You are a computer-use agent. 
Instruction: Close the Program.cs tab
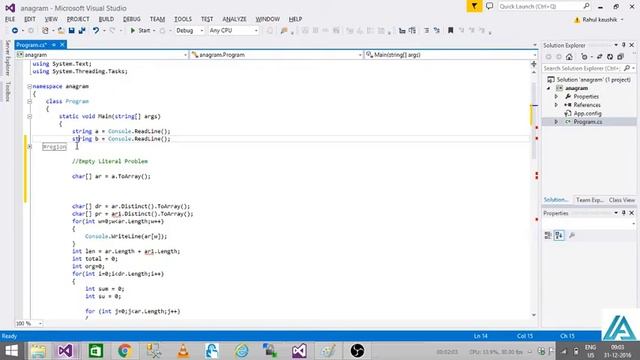[x=62, y=45]
